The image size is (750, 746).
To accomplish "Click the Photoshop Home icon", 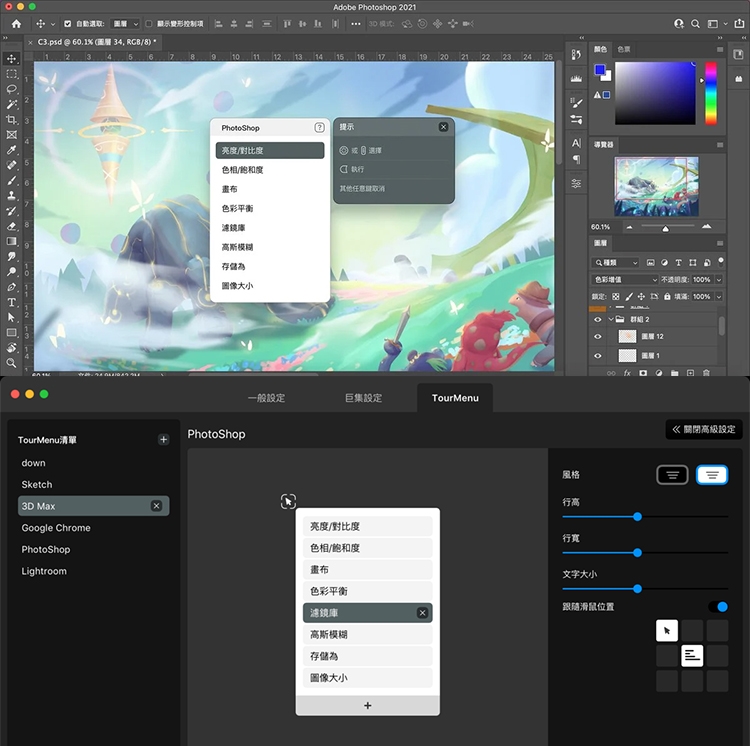I will pyautogui.click(x=16, y=23).
